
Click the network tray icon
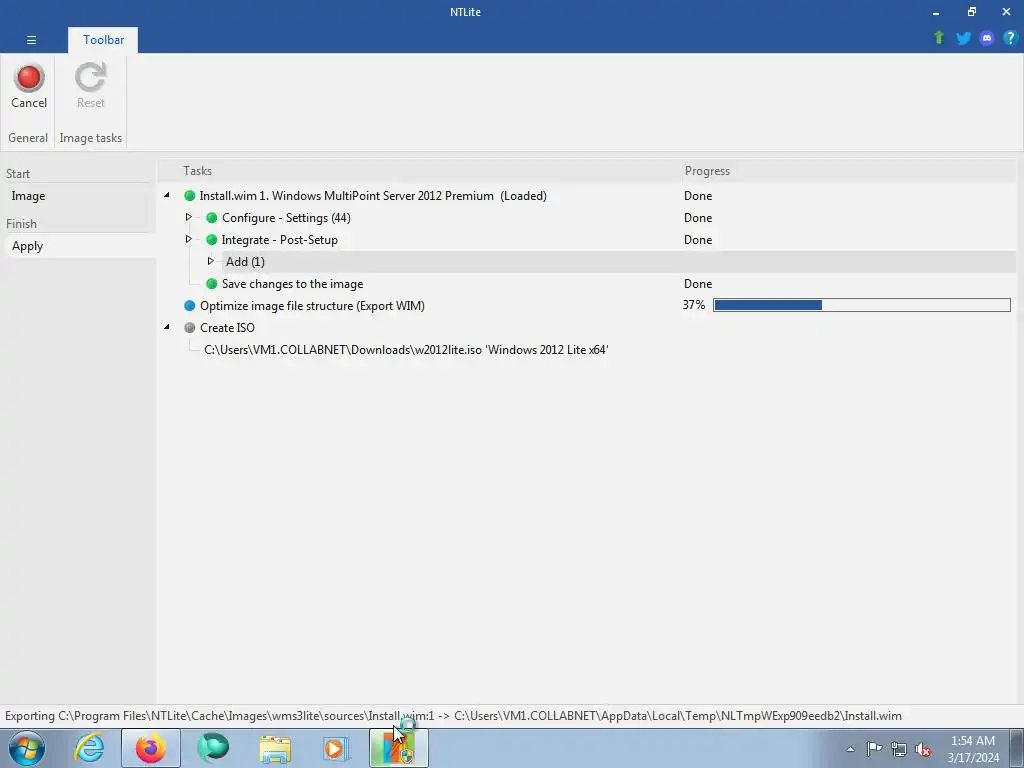coord(899,749)
